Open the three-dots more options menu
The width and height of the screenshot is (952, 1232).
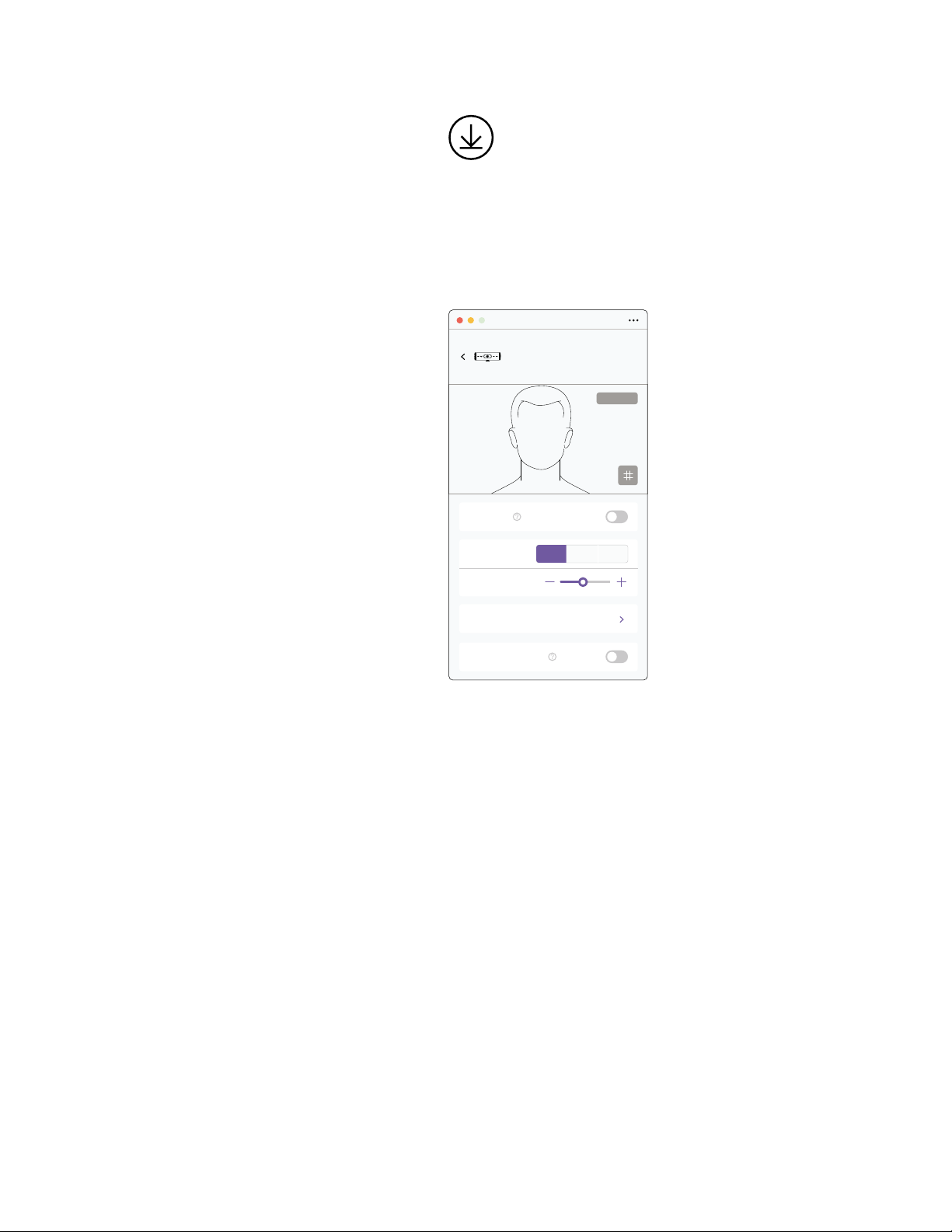[633, 320]
